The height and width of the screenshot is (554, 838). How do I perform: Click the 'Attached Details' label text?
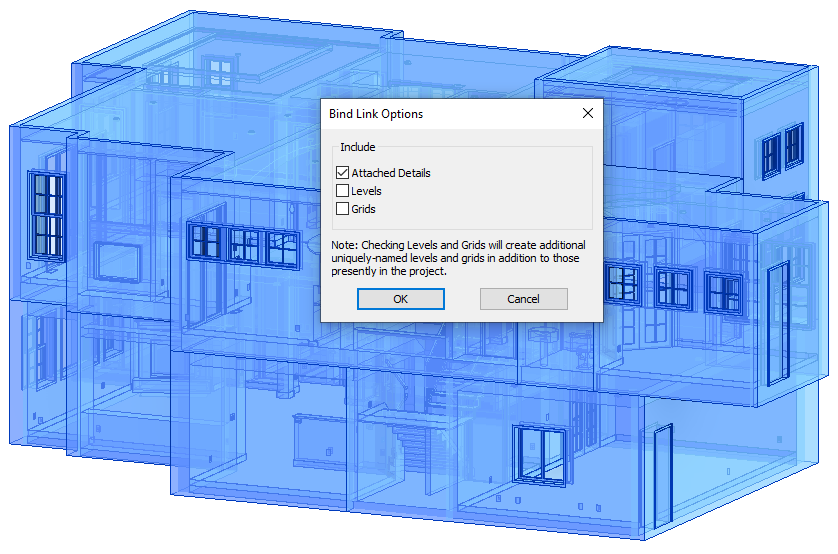[391, 173]
